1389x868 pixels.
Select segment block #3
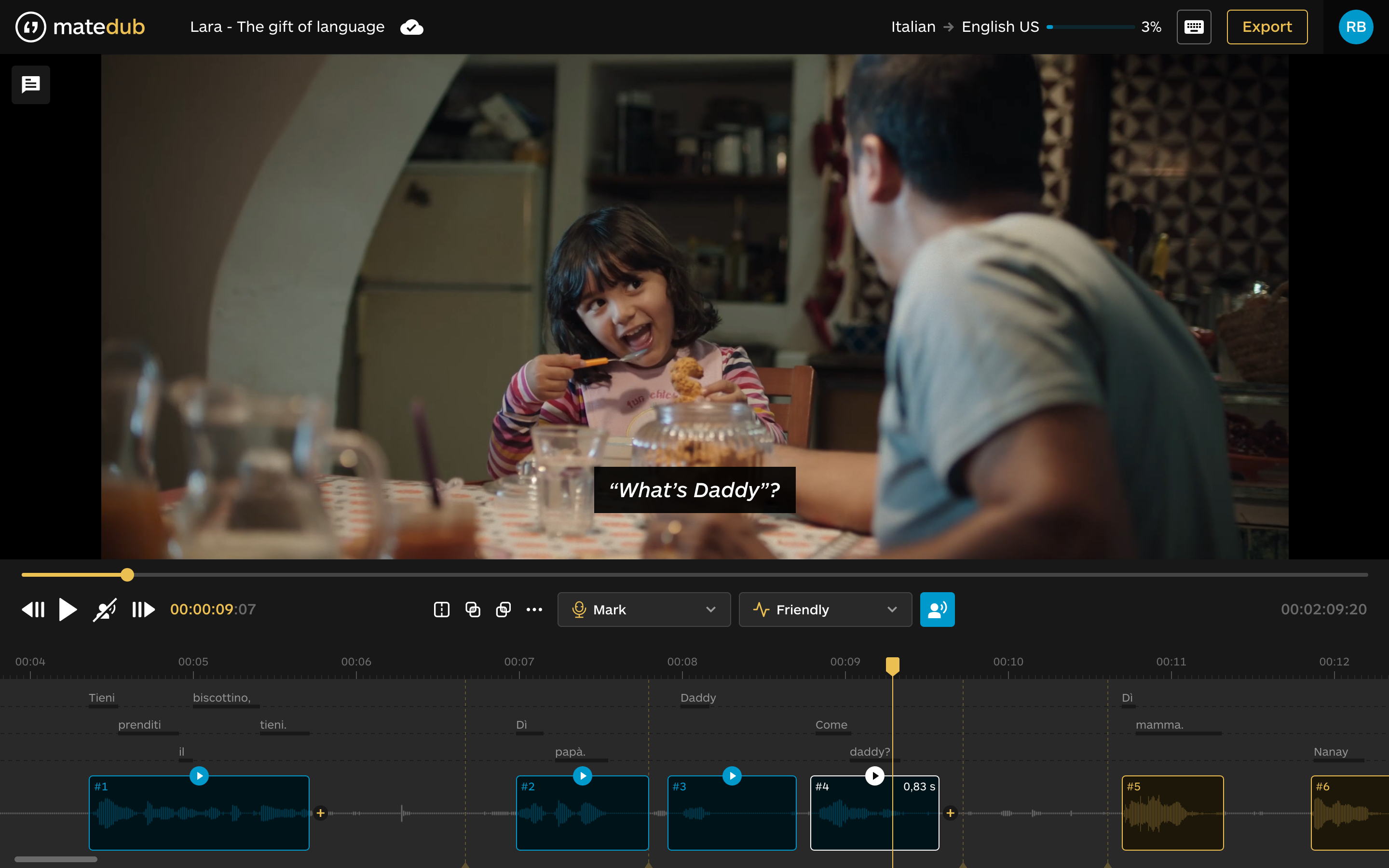(x=732, y=813)
